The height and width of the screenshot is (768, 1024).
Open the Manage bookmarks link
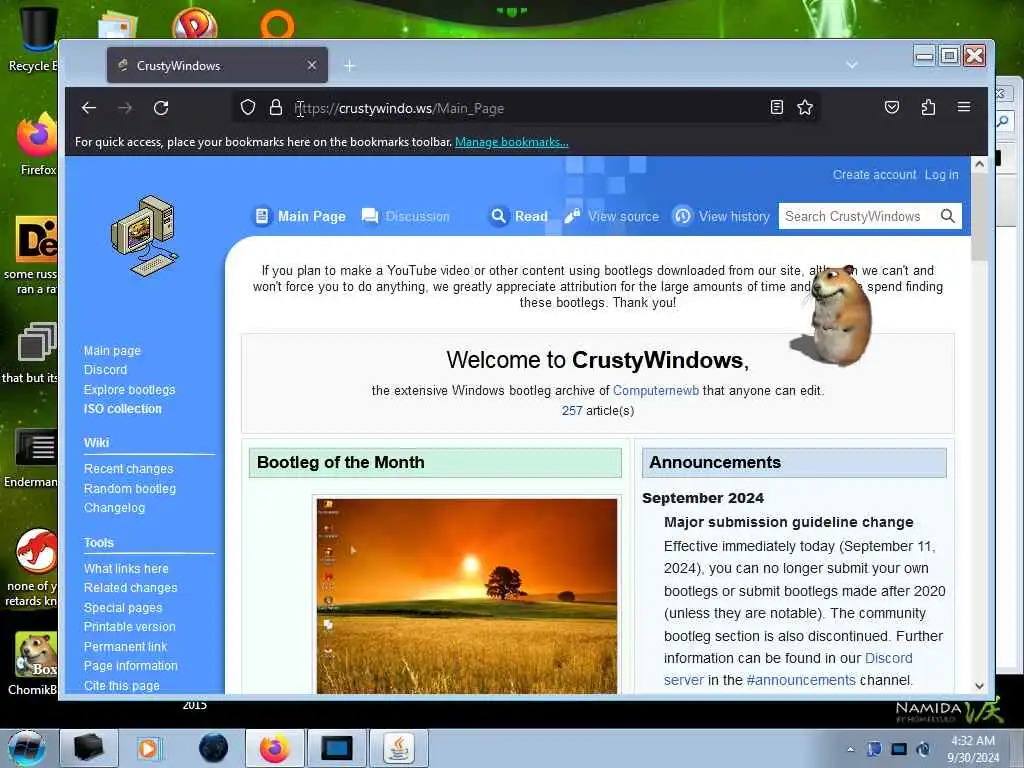[511, 142]
